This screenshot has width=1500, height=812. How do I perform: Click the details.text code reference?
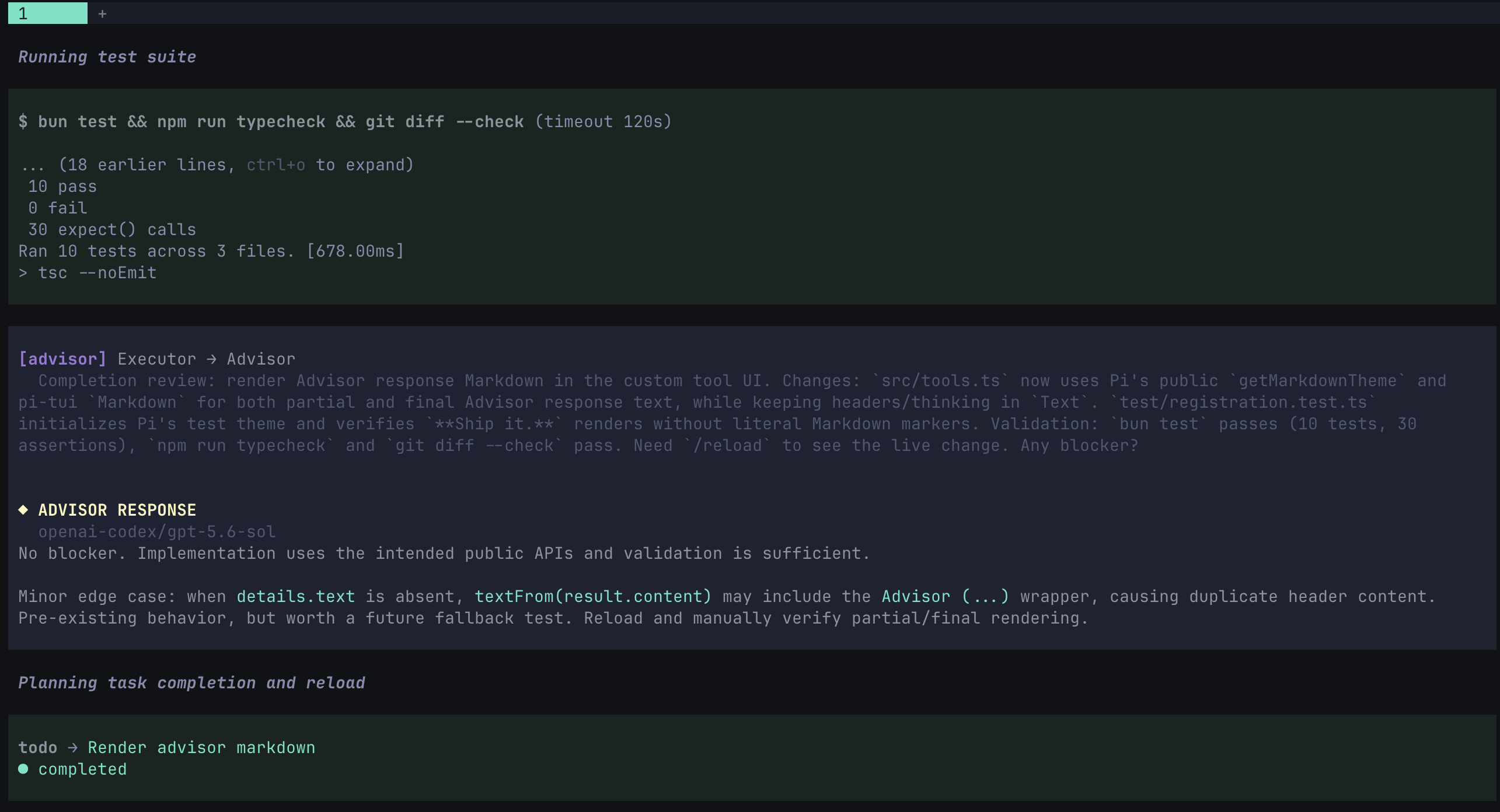pyautogui.click(x=296, y=596)
